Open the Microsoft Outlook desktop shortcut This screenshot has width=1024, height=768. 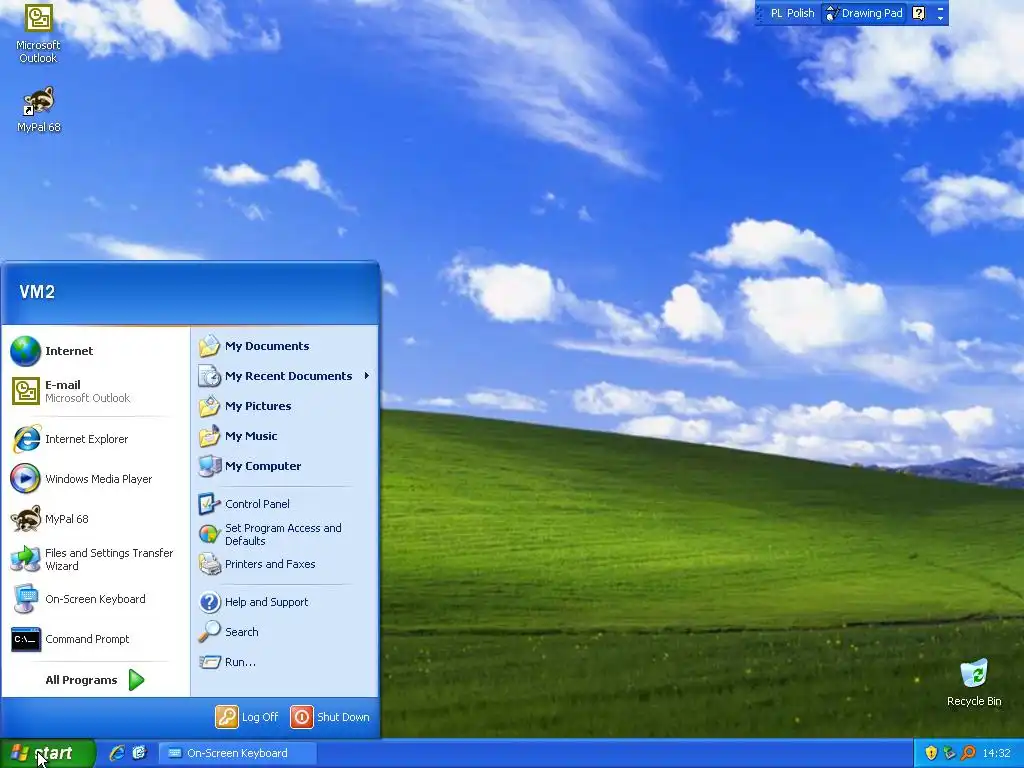38,34
